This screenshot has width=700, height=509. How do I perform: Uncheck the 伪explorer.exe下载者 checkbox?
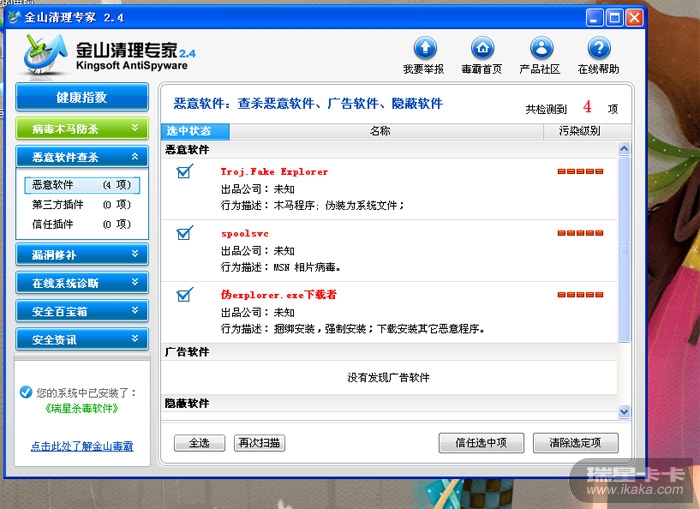pos(184,294)
